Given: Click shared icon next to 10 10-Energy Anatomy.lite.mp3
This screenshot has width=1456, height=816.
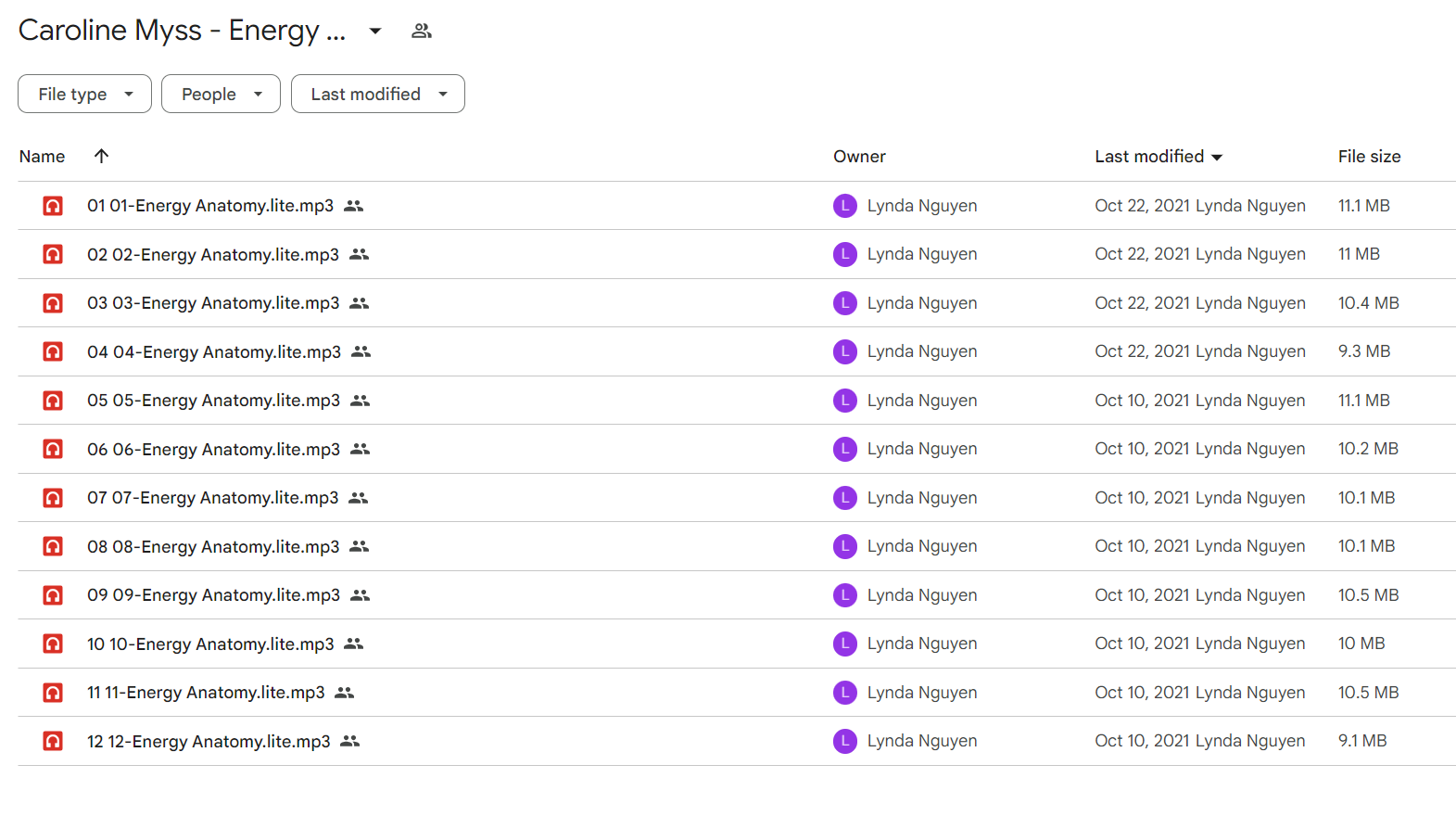Looking at the screenshot, I should pyautogui.click(x=354, y=644).
